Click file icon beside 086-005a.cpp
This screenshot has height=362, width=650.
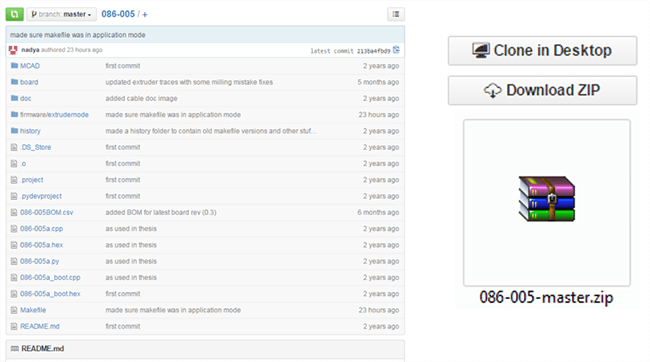(x=14, y=228)
